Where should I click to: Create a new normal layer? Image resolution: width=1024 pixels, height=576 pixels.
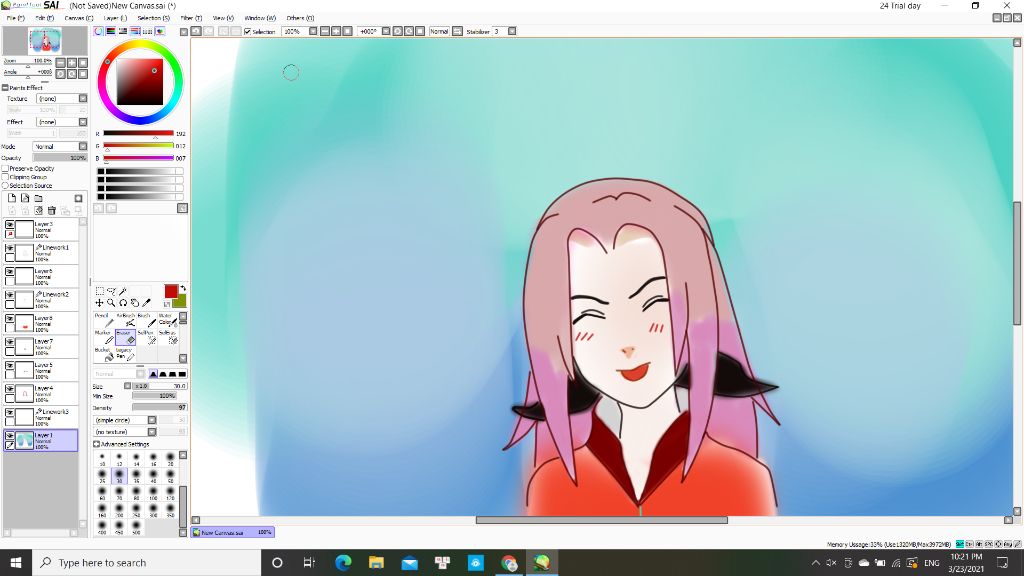[12, 198]
